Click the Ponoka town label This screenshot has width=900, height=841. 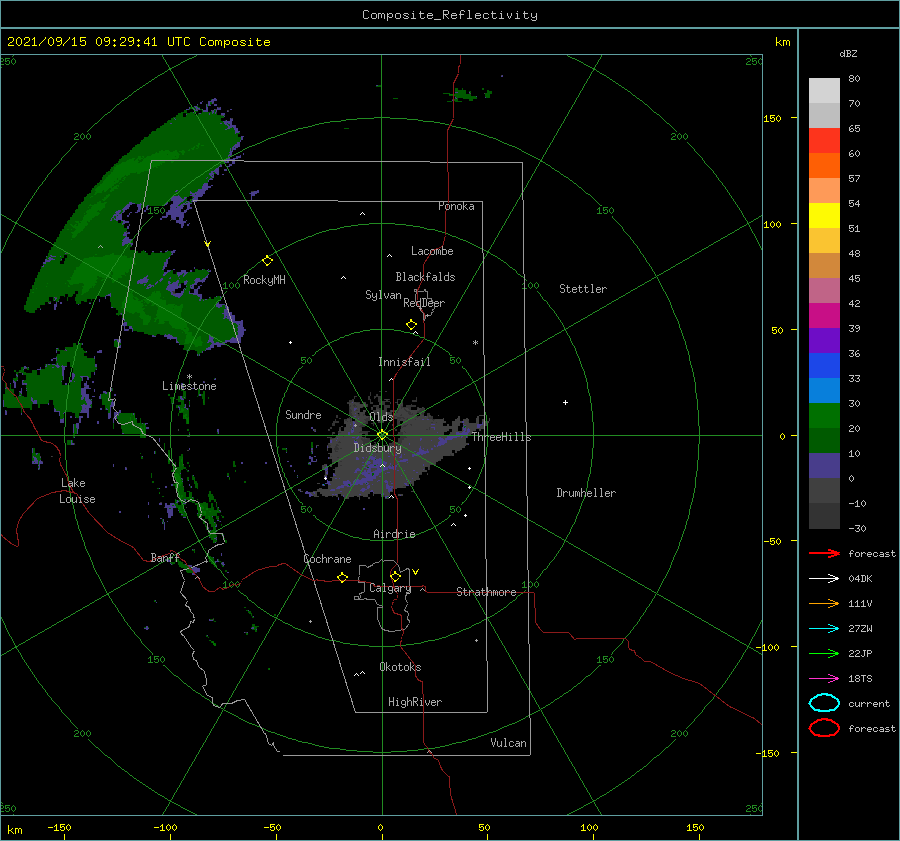pos(456,206)
